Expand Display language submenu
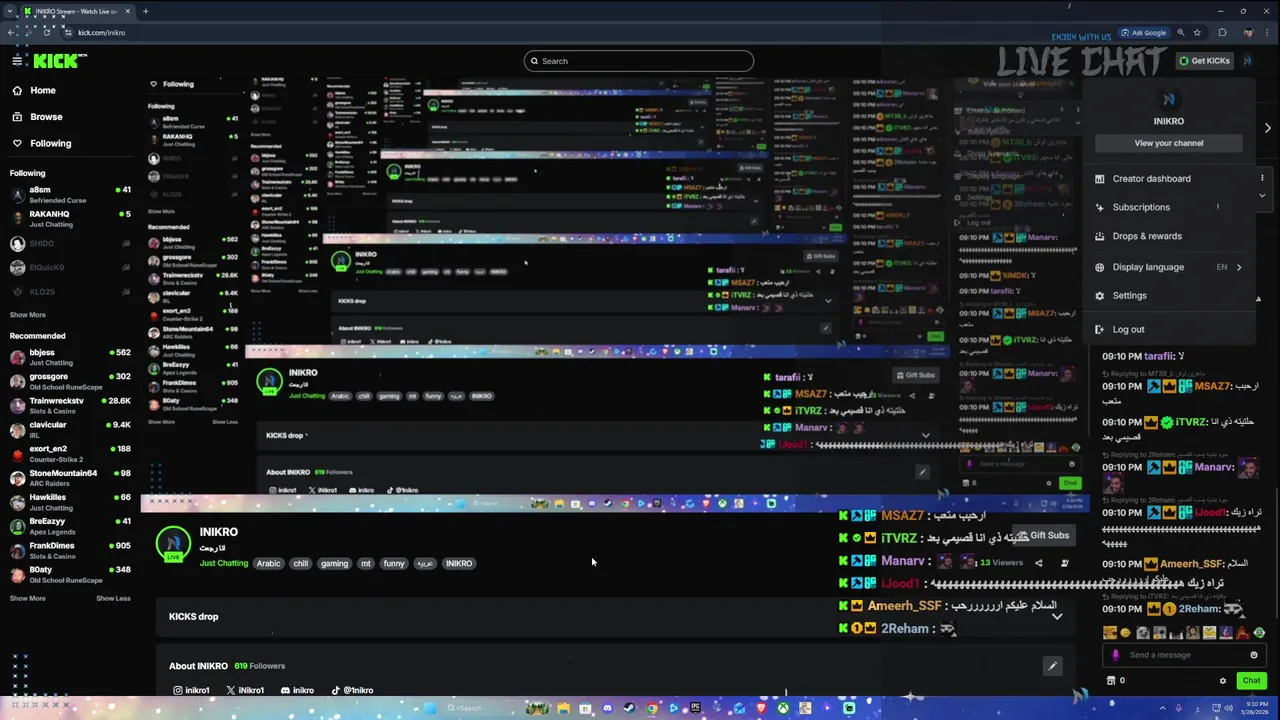1280x720 pixels. [x=1169, y=267]
